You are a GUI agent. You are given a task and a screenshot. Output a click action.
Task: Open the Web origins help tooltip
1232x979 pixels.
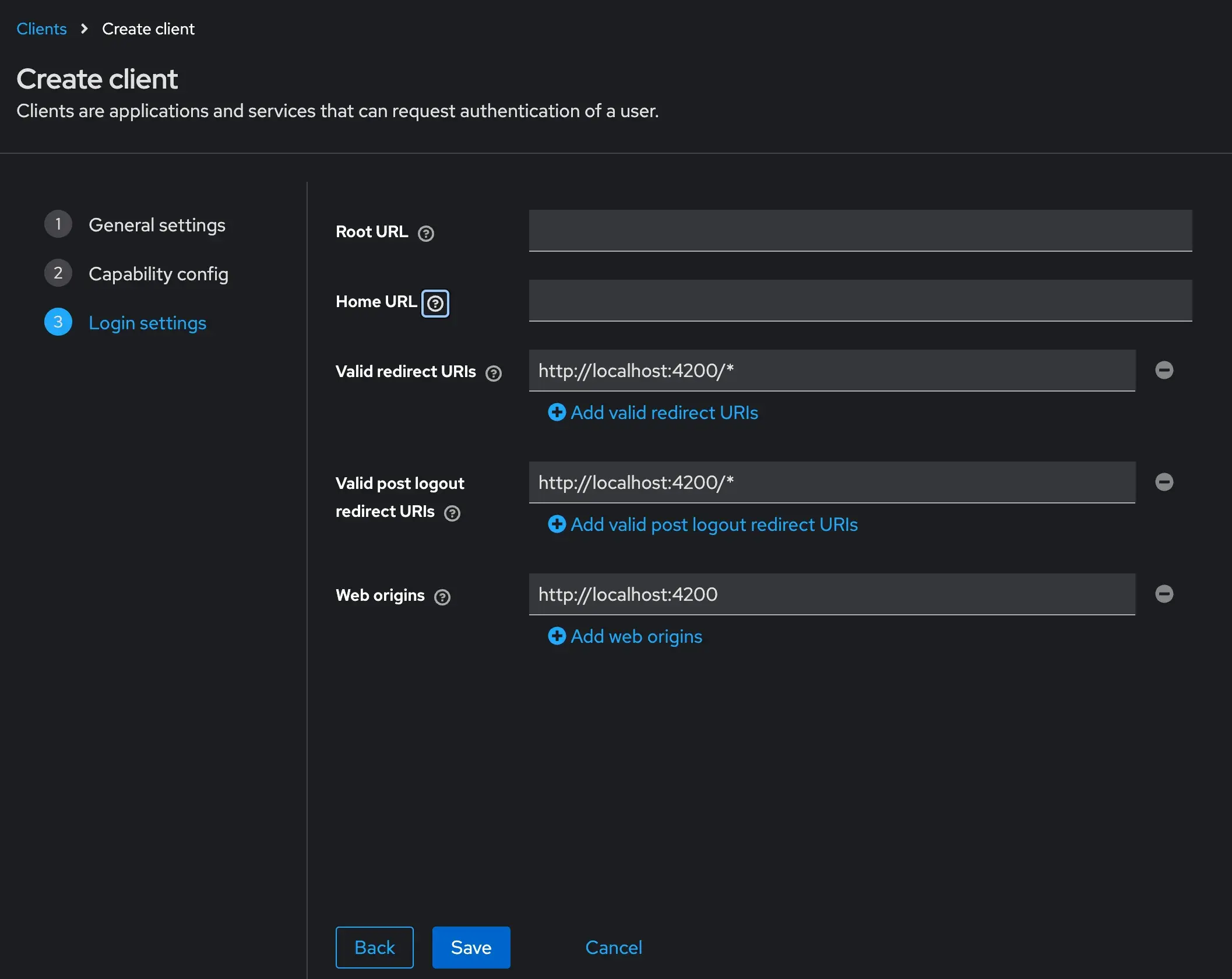coord(442,597)
